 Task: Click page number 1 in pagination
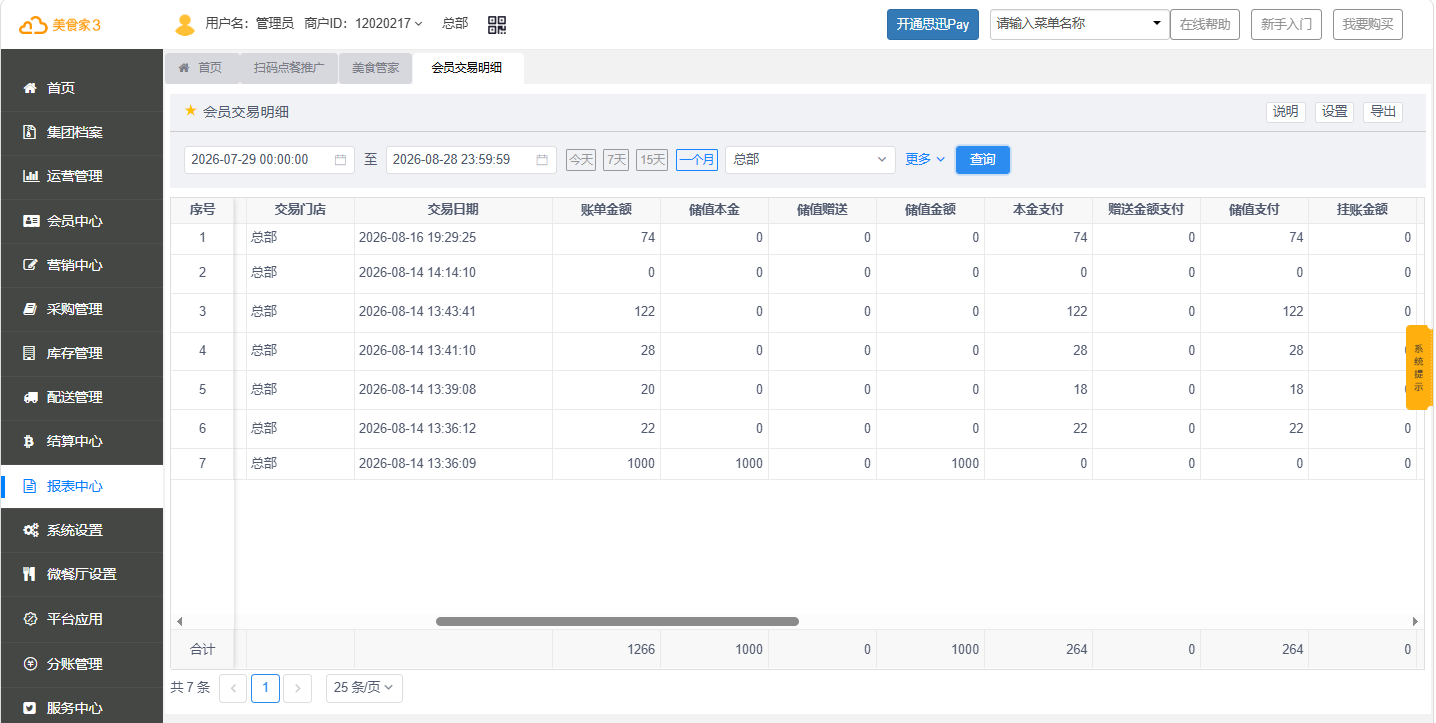pyautogui.click(x=265, y=688)
